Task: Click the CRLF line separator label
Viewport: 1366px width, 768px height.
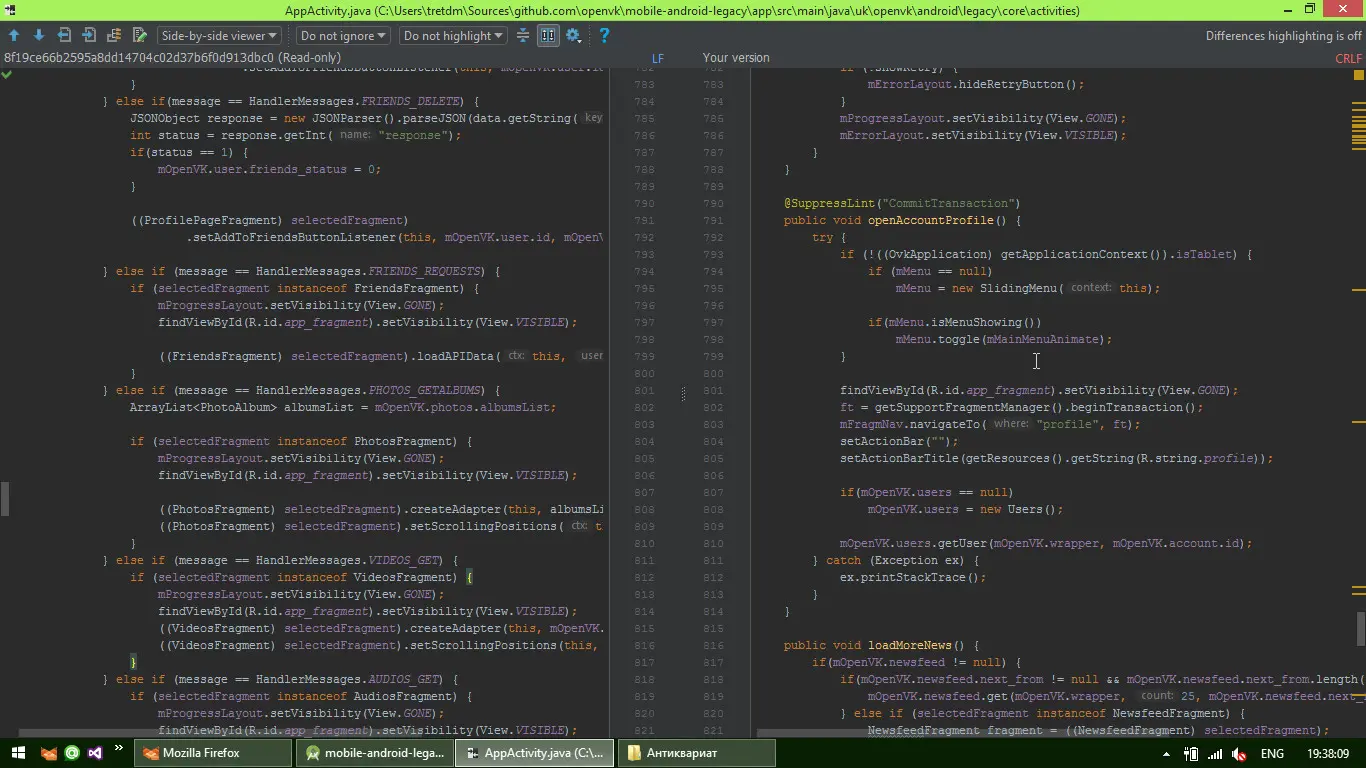Action: tap(1349, 58)
